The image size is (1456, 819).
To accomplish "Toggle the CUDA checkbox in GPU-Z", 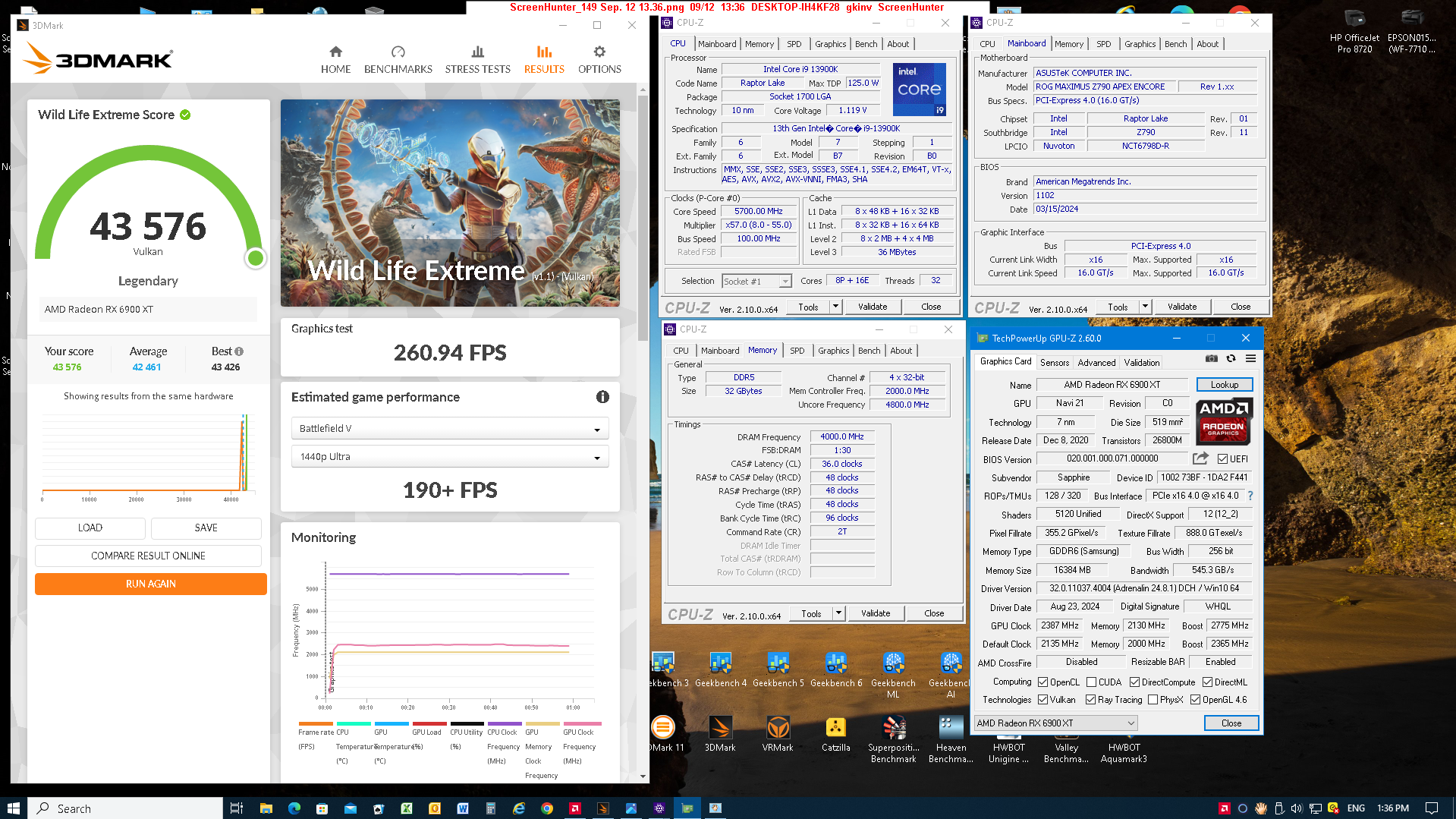I will 1091,682.
